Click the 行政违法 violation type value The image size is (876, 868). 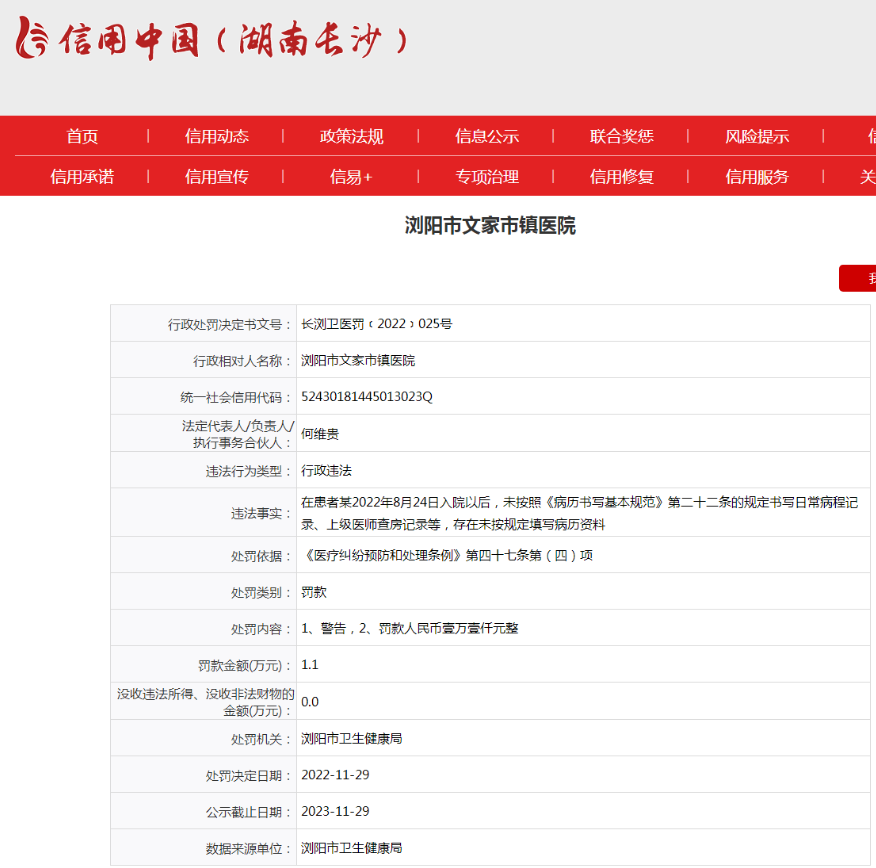click(326, 471)
